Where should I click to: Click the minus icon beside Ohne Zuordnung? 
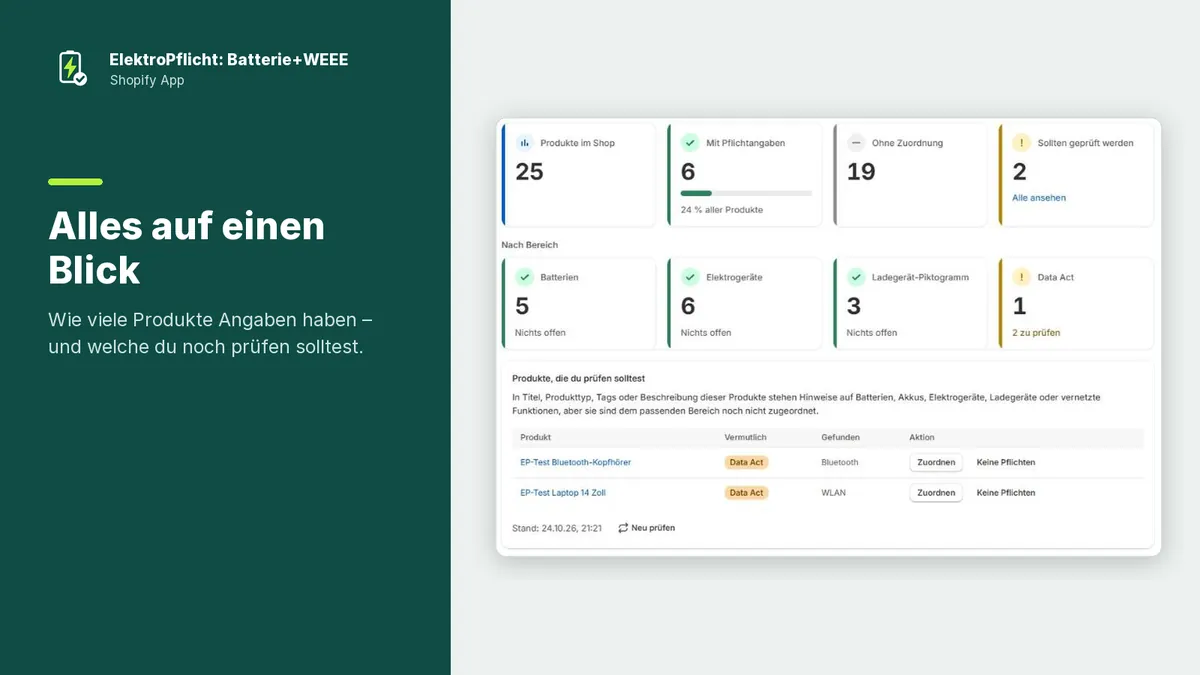(856, 143)
